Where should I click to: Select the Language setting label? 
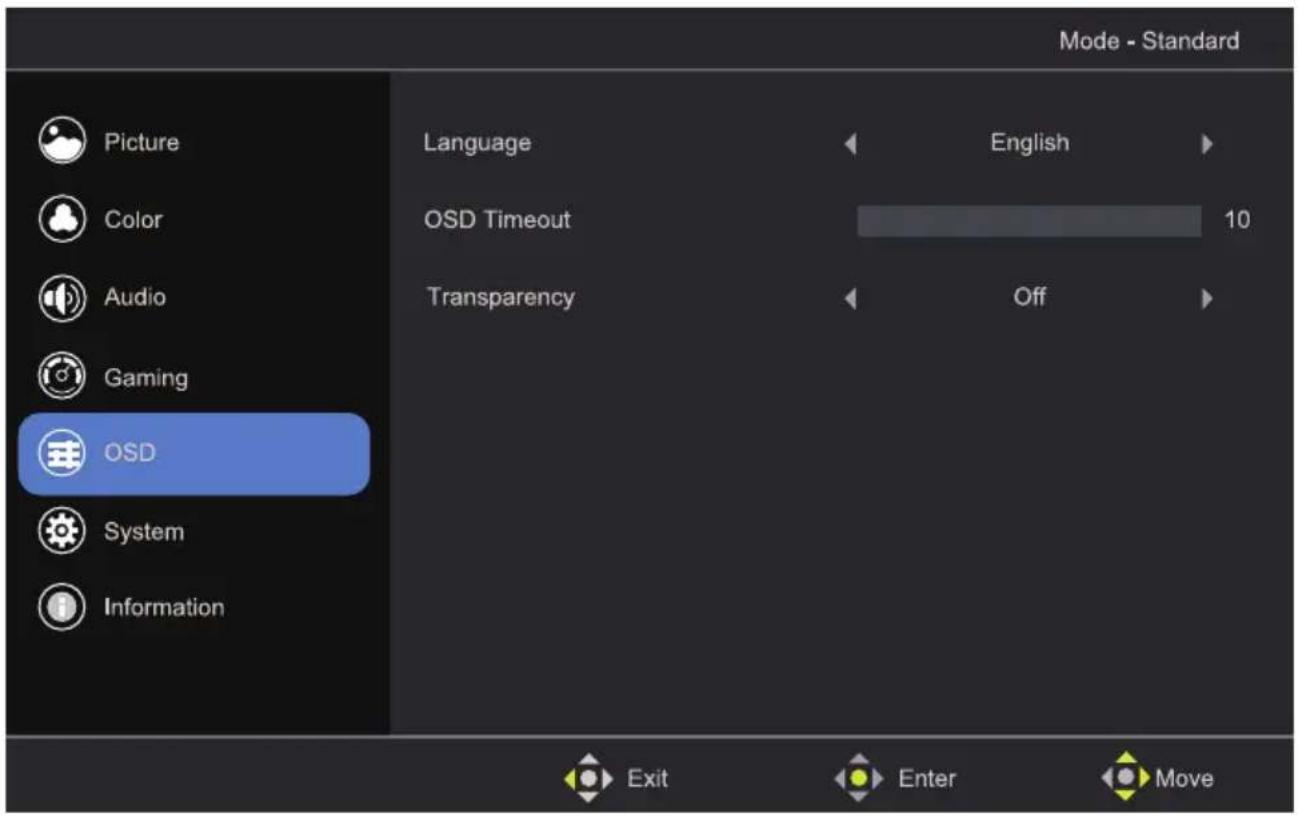click(477, 143)
